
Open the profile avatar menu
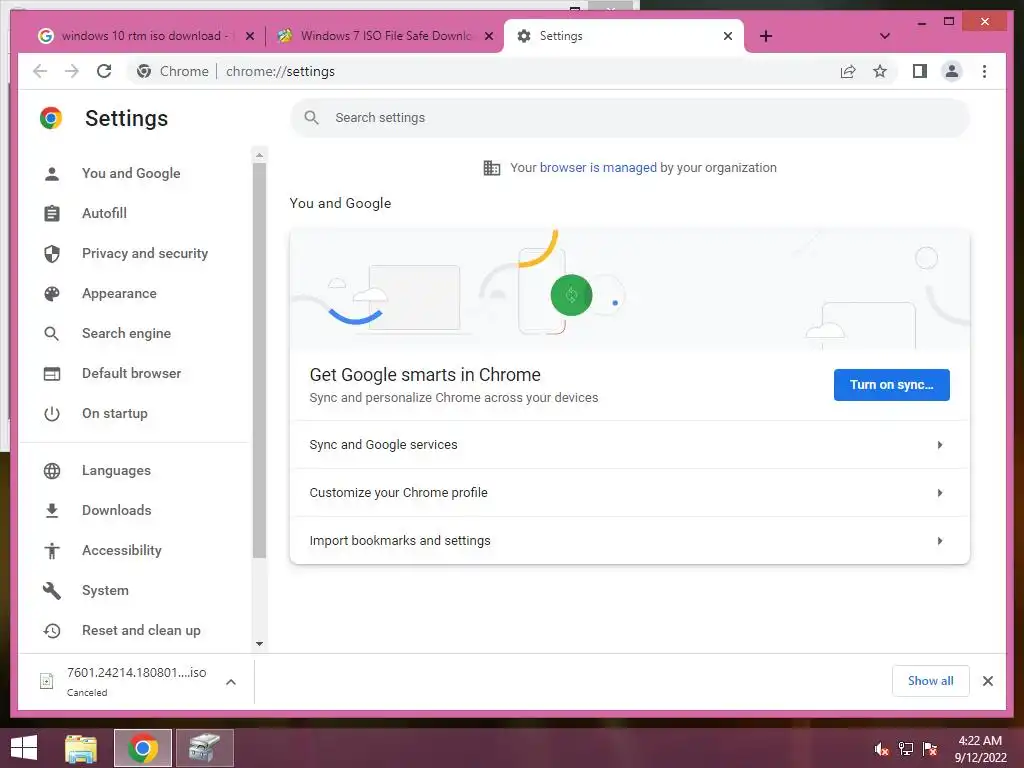952,71
